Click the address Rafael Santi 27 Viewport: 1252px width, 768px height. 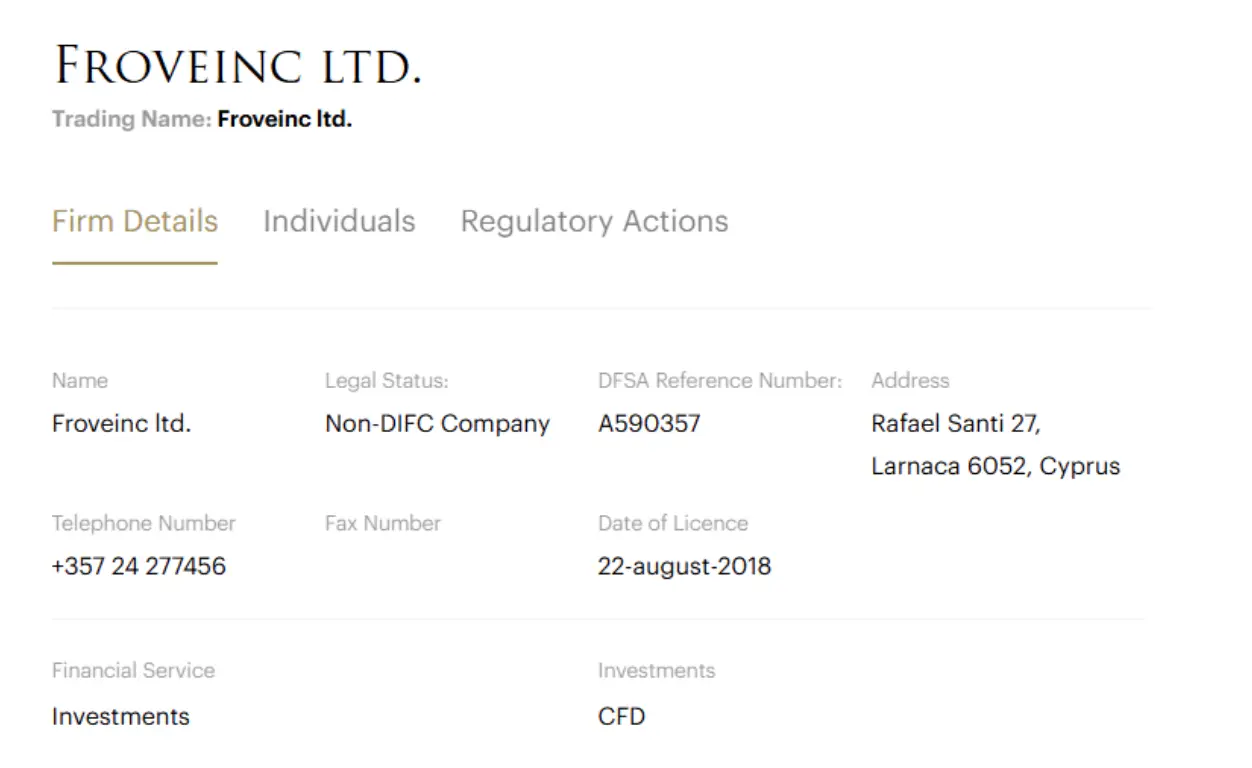(x=966, y=423)
